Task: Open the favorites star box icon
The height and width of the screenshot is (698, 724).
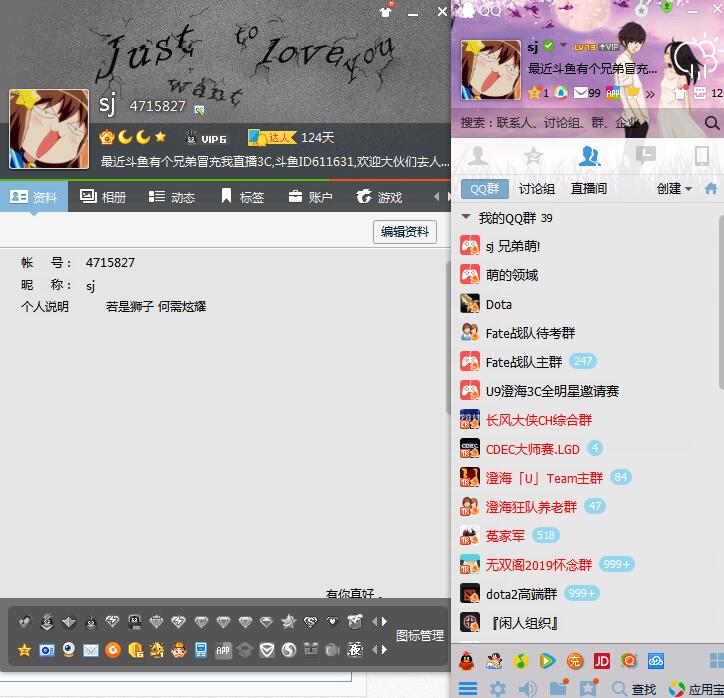Action: pos(589,688)
